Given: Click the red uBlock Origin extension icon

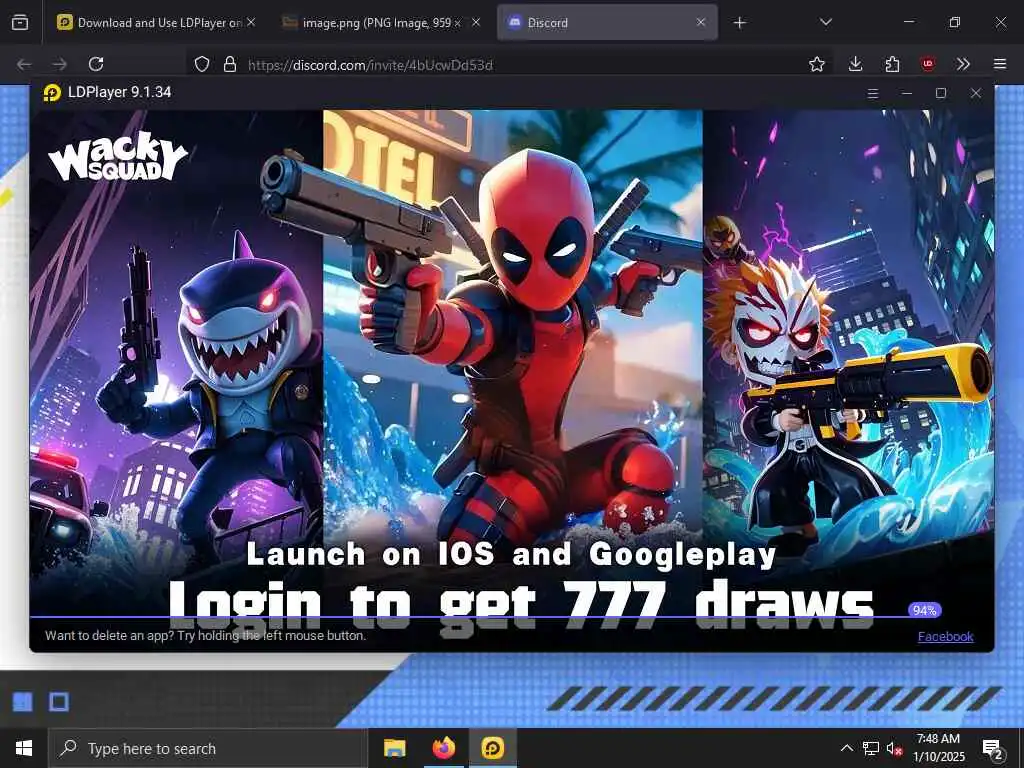Looking at the screenshot, I should coord(928,64).
